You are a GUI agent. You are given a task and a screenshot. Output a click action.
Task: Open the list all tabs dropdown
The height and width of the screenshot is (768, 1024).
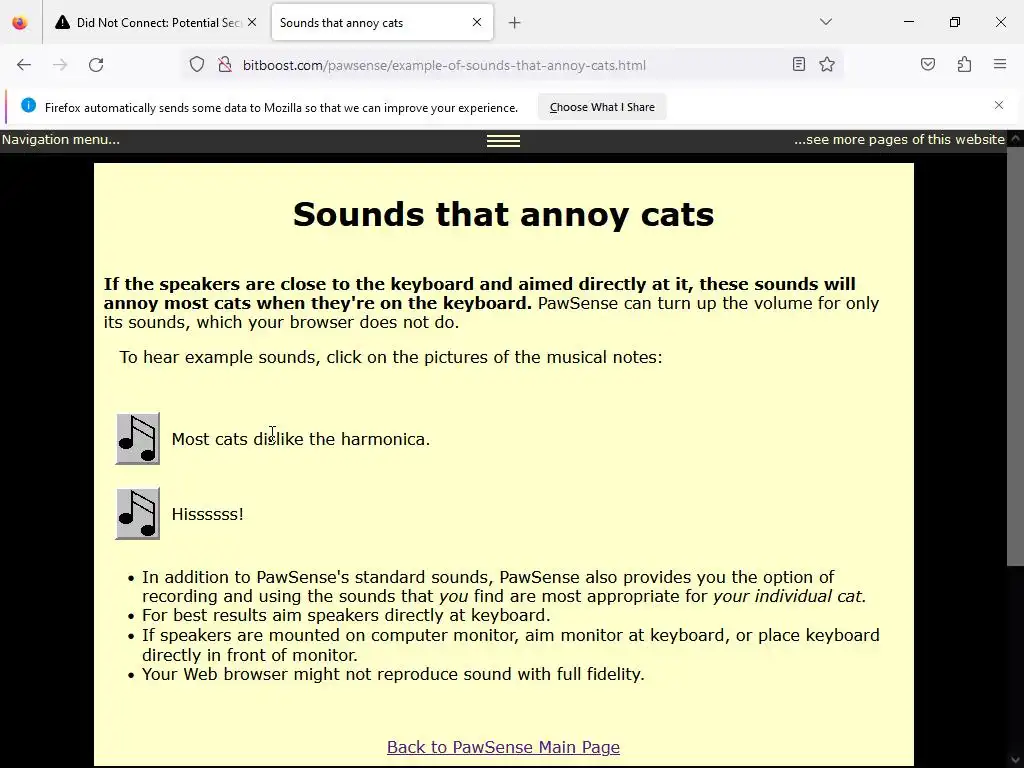click(x=825, y=22)
